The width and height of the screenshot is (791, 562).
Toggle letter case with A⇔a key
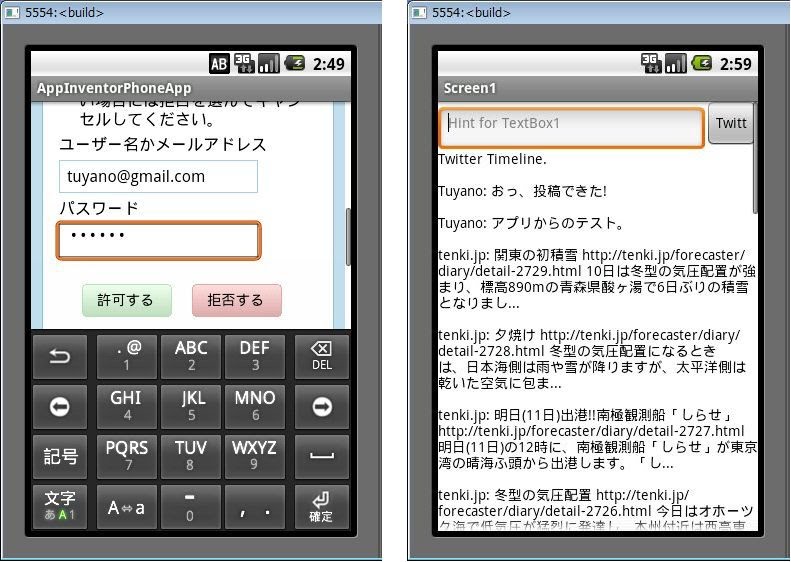point(127,506)
